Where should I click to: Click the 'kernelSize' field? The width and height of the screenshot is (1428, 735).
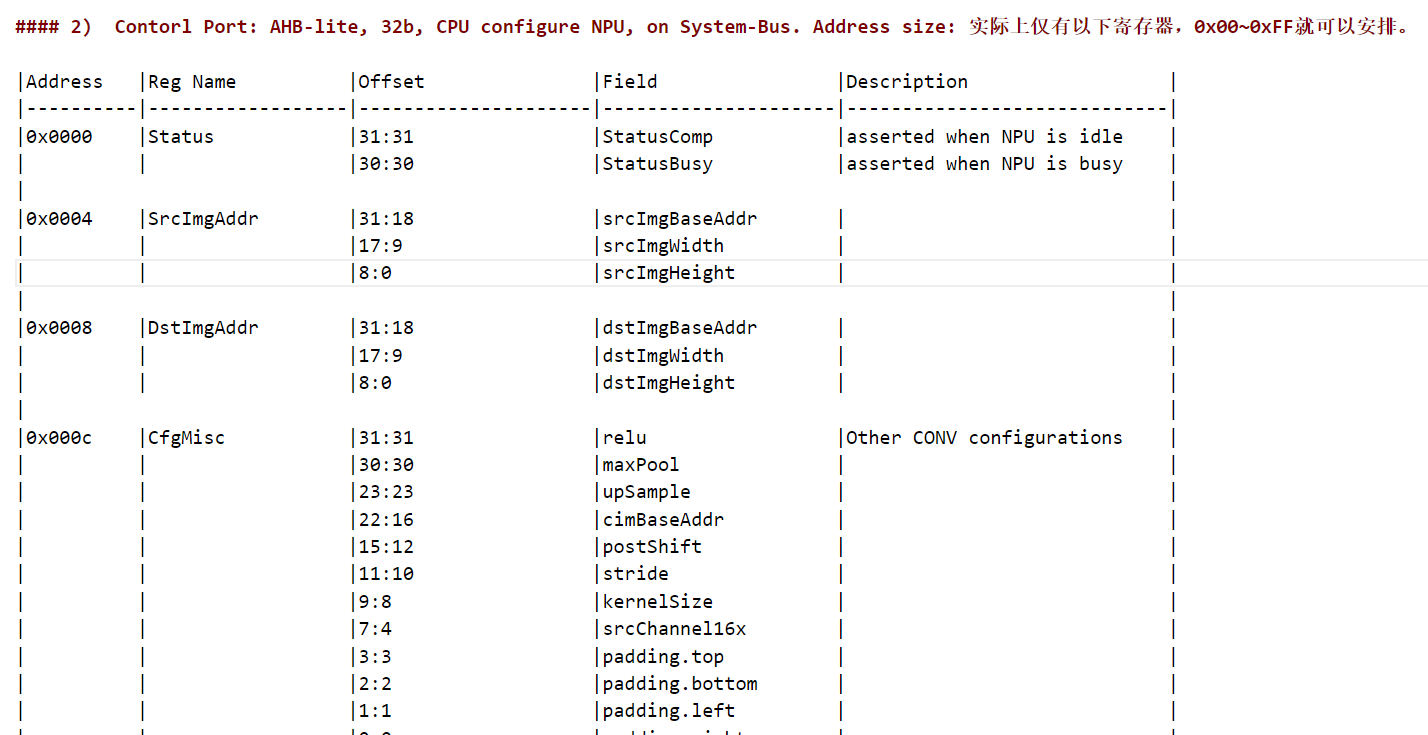(657, 602)
